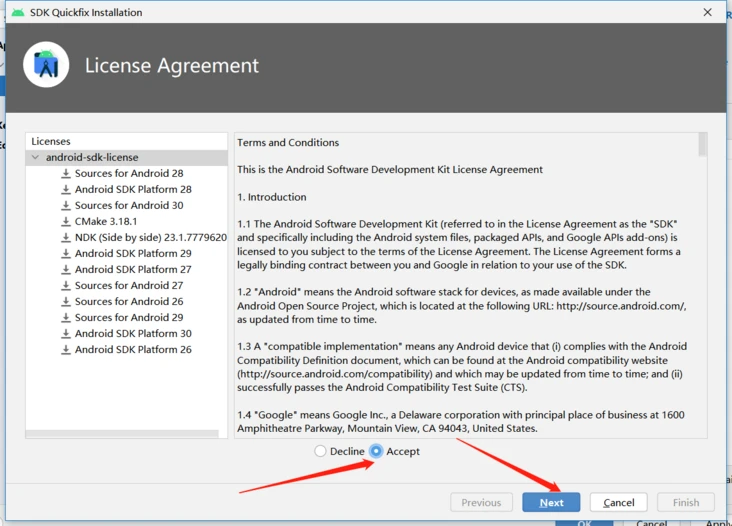Select the android-sdk-license row
732x526 pixels.
pos(127,157)
